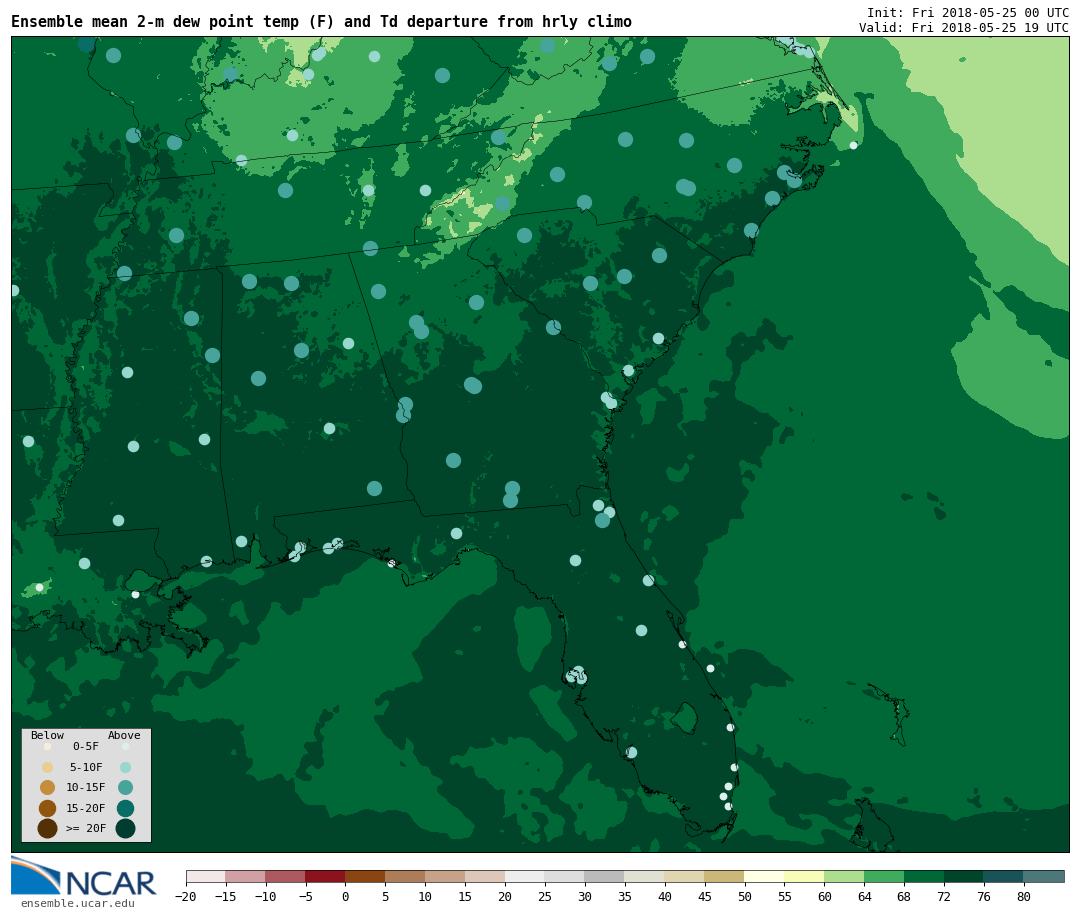Click the '50' color bar label

coord(745,896)
